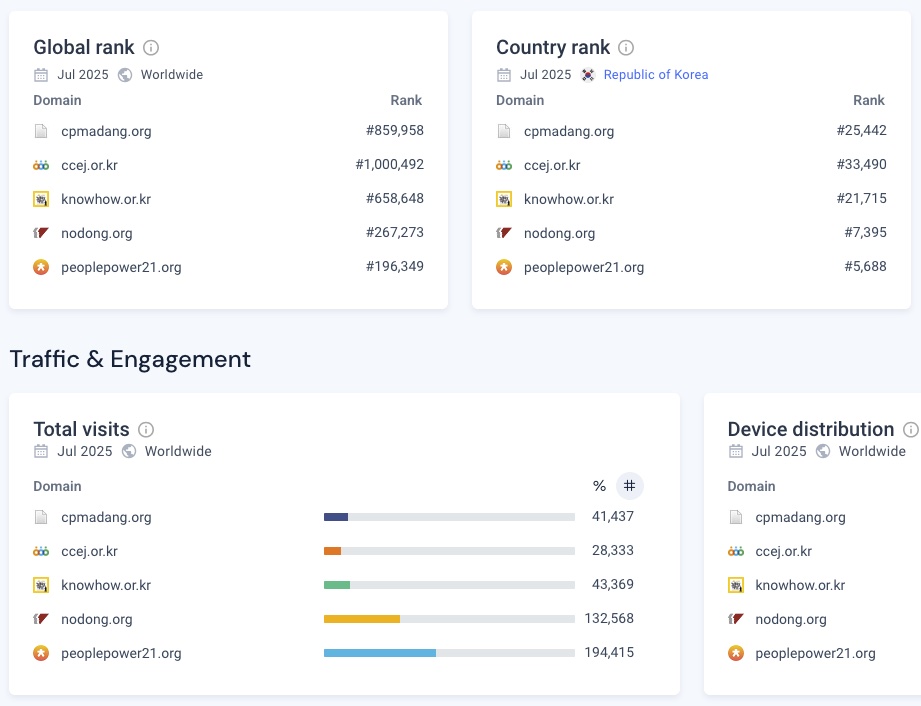
Task: Click the calendar icon under Global rank
Action: click(x=41, y=75)
